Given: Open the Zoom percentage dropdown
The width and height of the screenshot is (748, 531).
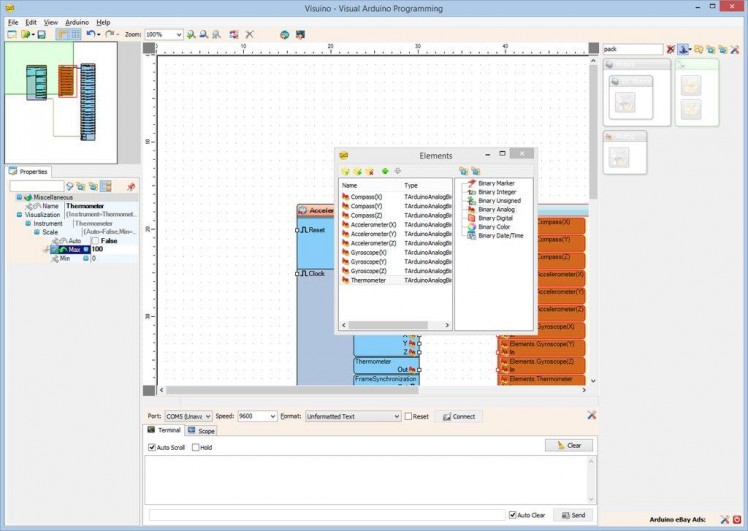Looking at the screenshot, I should click(179, 34).
